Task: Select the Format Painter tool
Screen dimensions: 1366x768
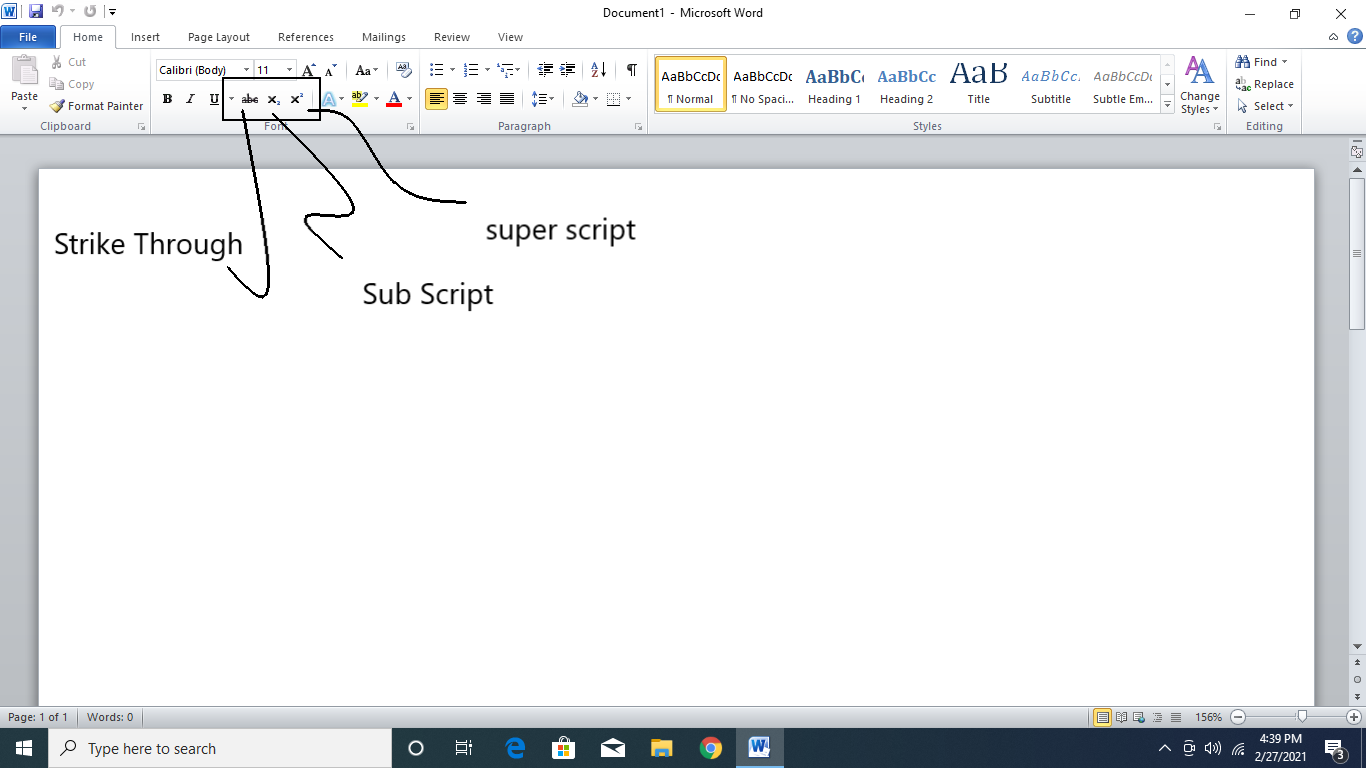Action: (96, 106)
